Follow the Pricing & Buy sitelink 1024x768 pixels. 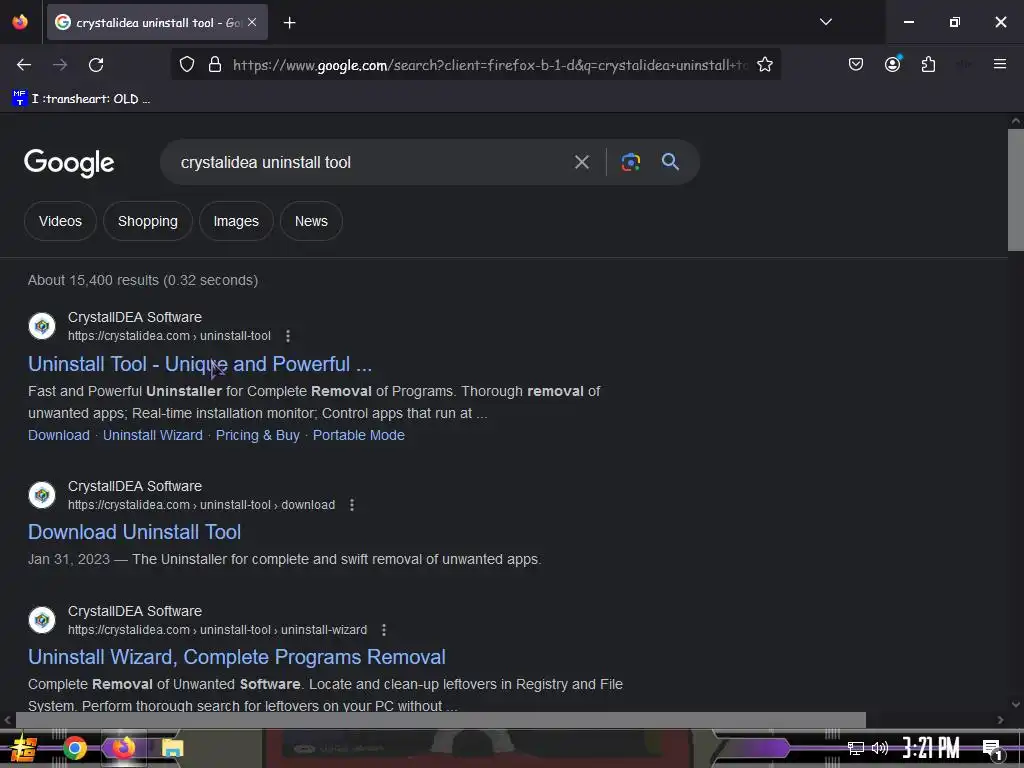[257, 435]
